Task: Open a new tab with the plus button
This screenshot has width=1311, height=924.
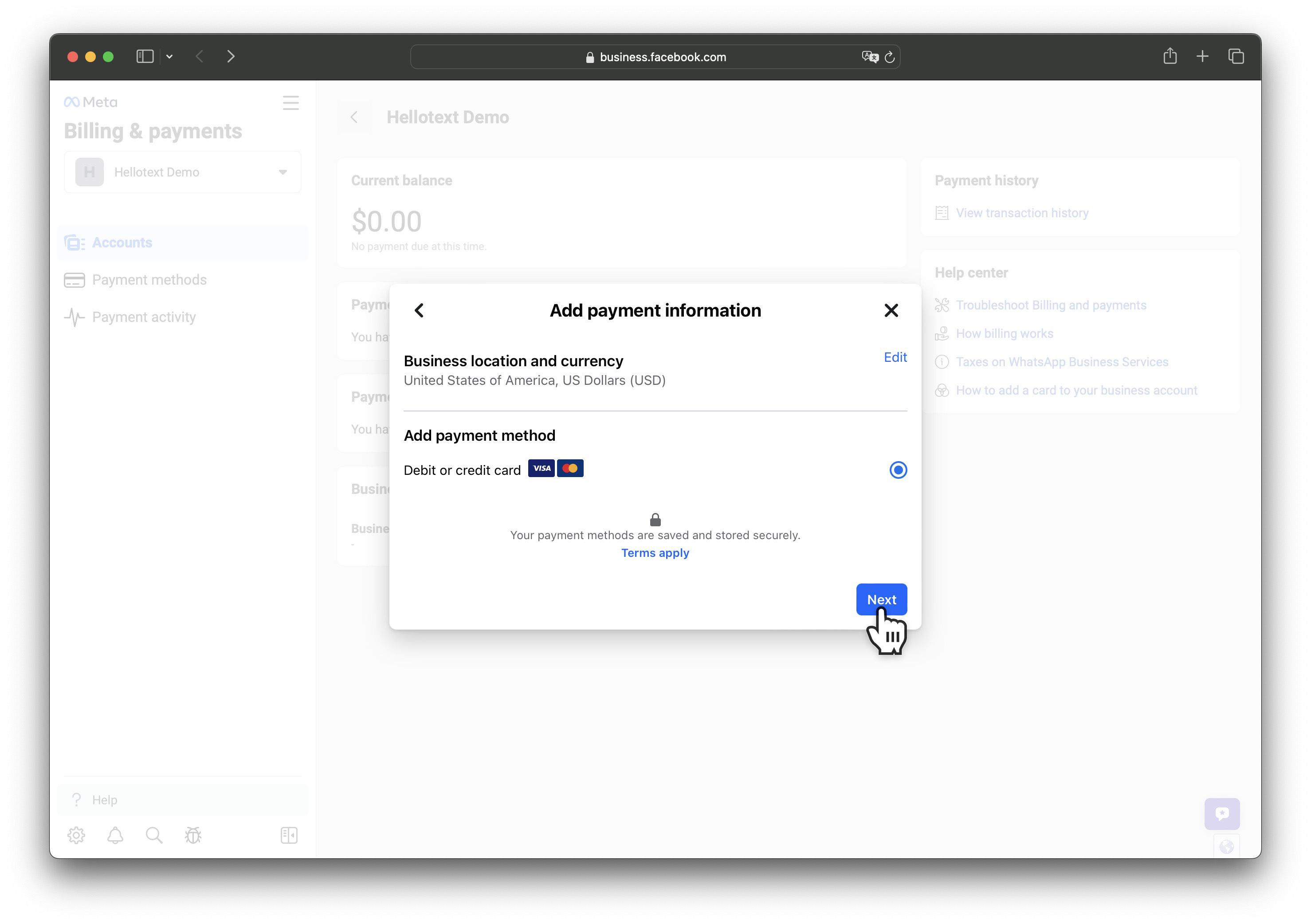Action: coord(1202,56)
